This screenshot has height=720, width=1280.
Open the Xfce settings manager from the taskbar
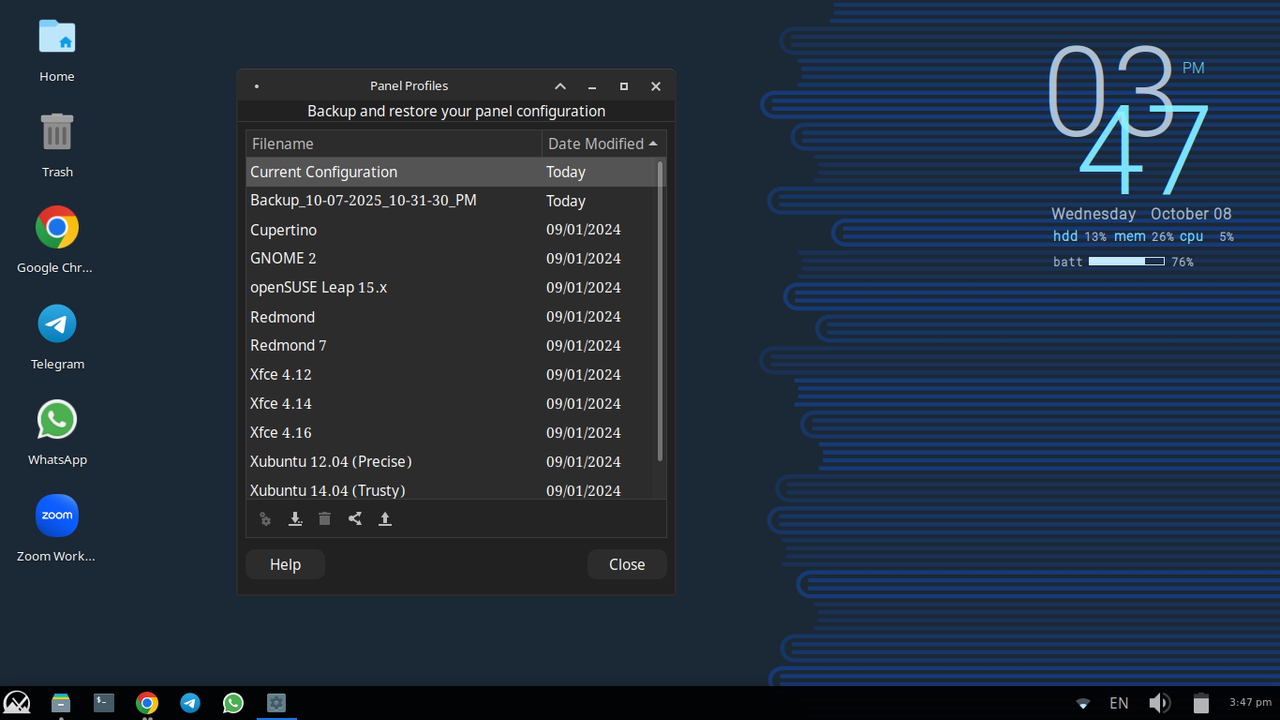(x=276, y=703)
